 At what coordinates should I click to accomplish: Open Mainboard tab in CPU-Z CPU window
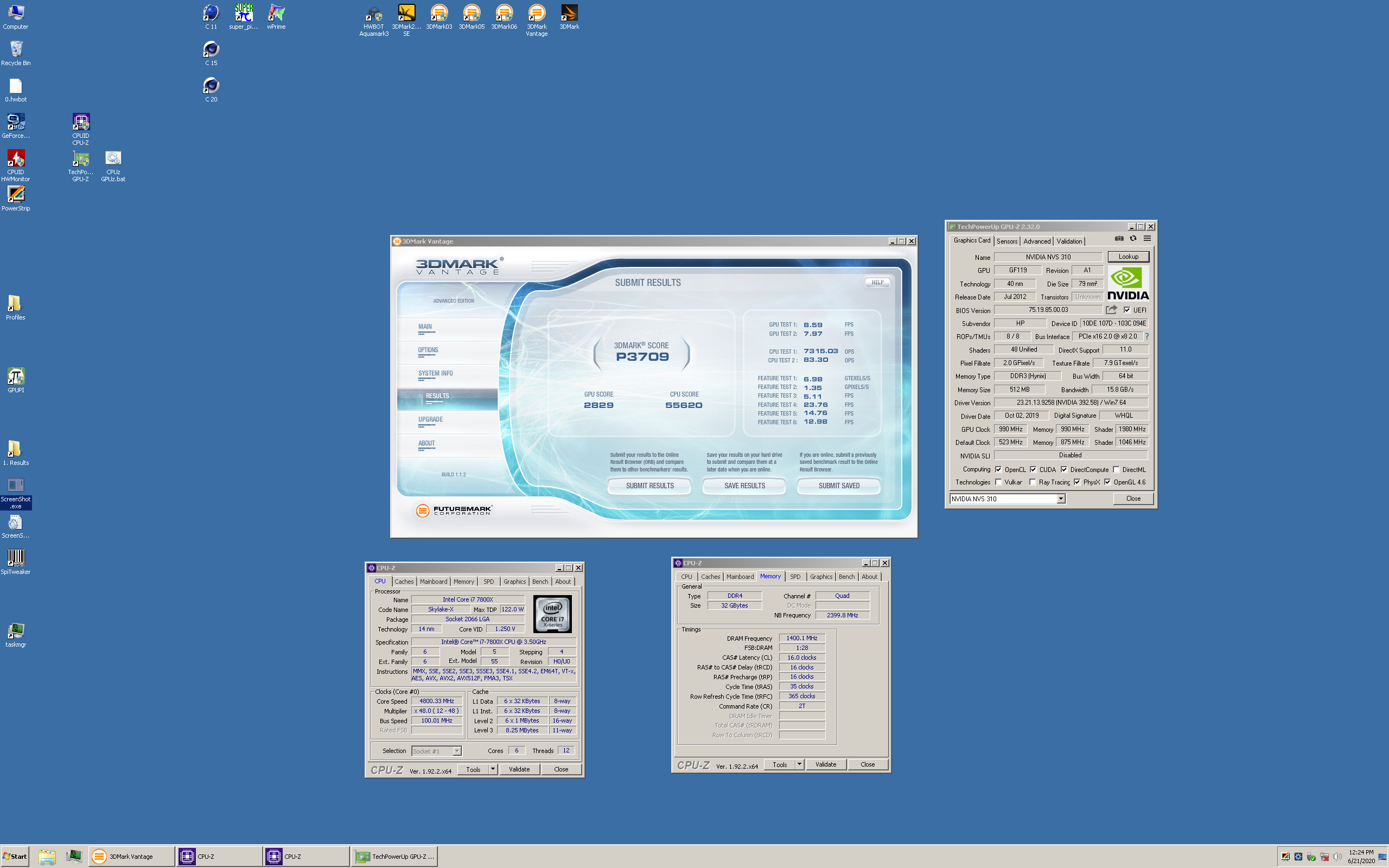coord(434,582)
